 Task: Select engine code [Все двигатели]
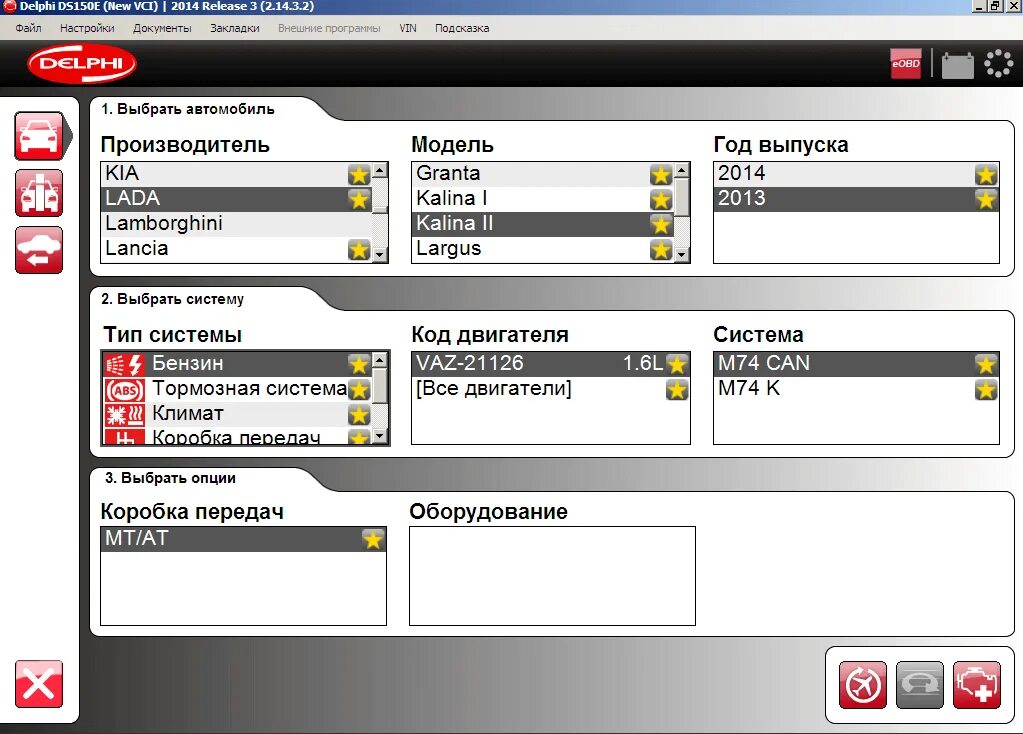(551, 389)
